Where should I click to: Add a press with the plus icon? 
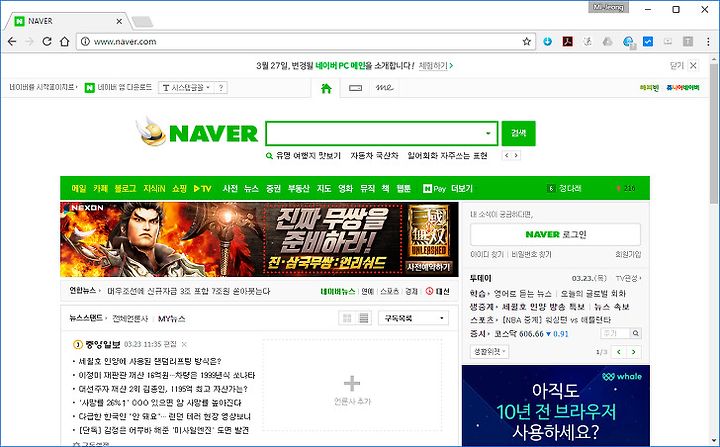(x=352, y=383)
